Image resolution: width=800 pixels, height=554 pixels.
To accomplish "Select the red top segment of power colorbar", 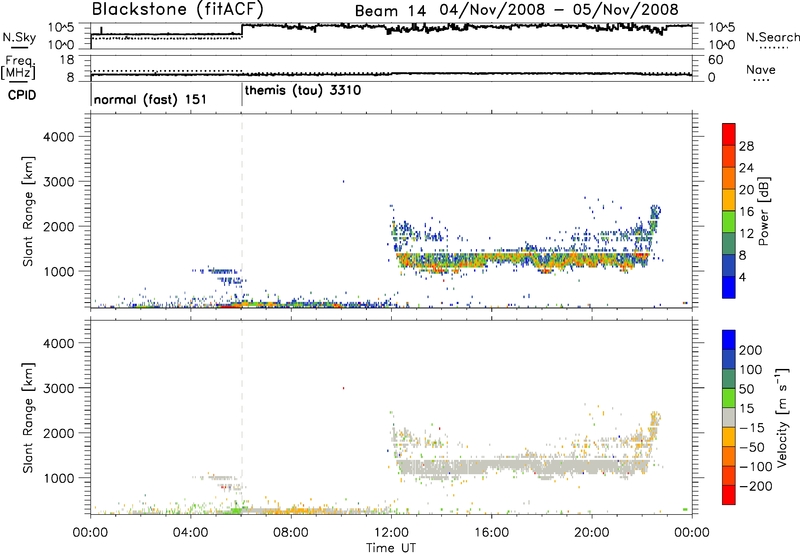I will (x=729, y=134).
